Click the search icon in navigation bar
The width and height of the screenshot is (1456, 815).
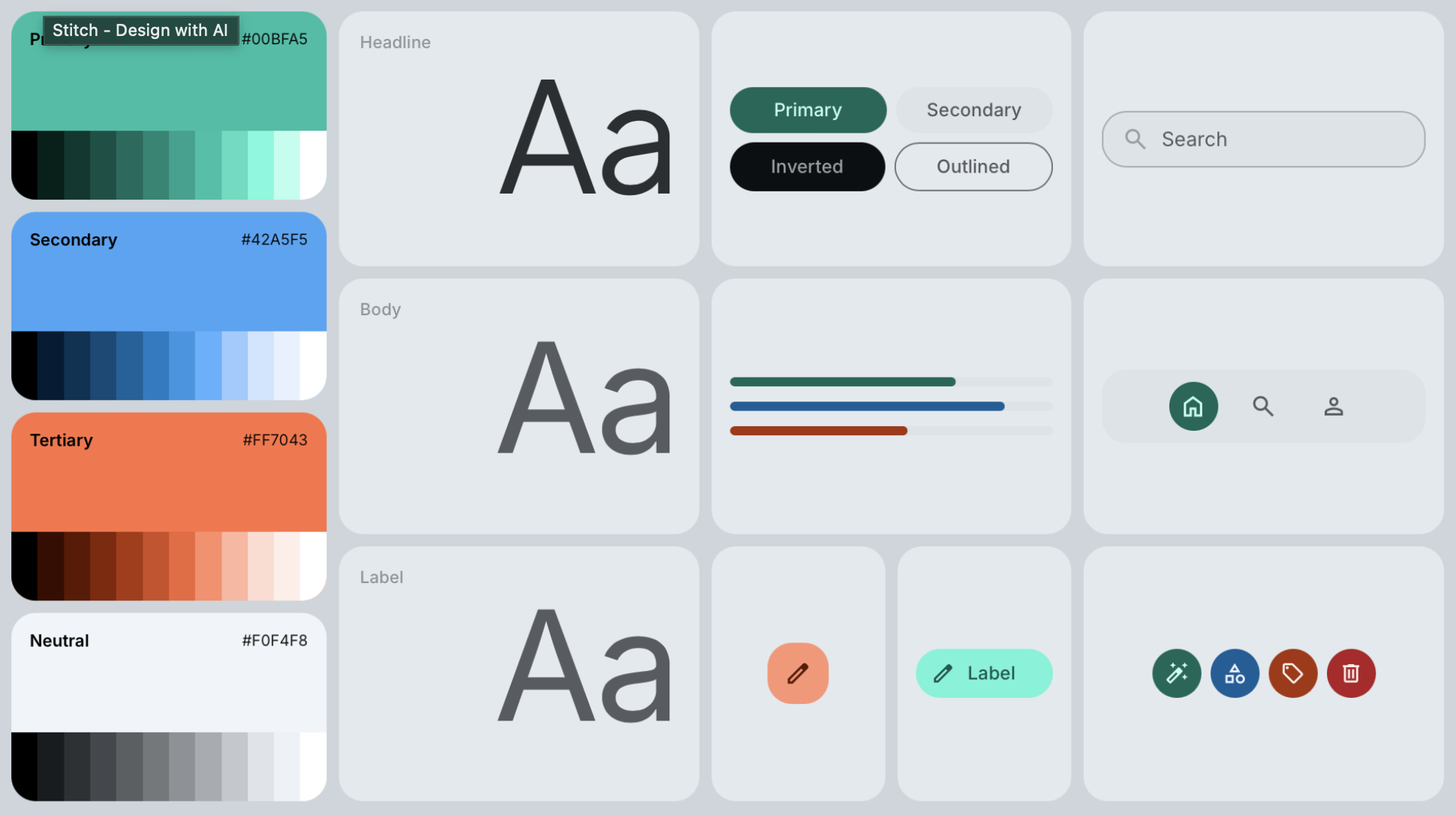[1263, 407]
